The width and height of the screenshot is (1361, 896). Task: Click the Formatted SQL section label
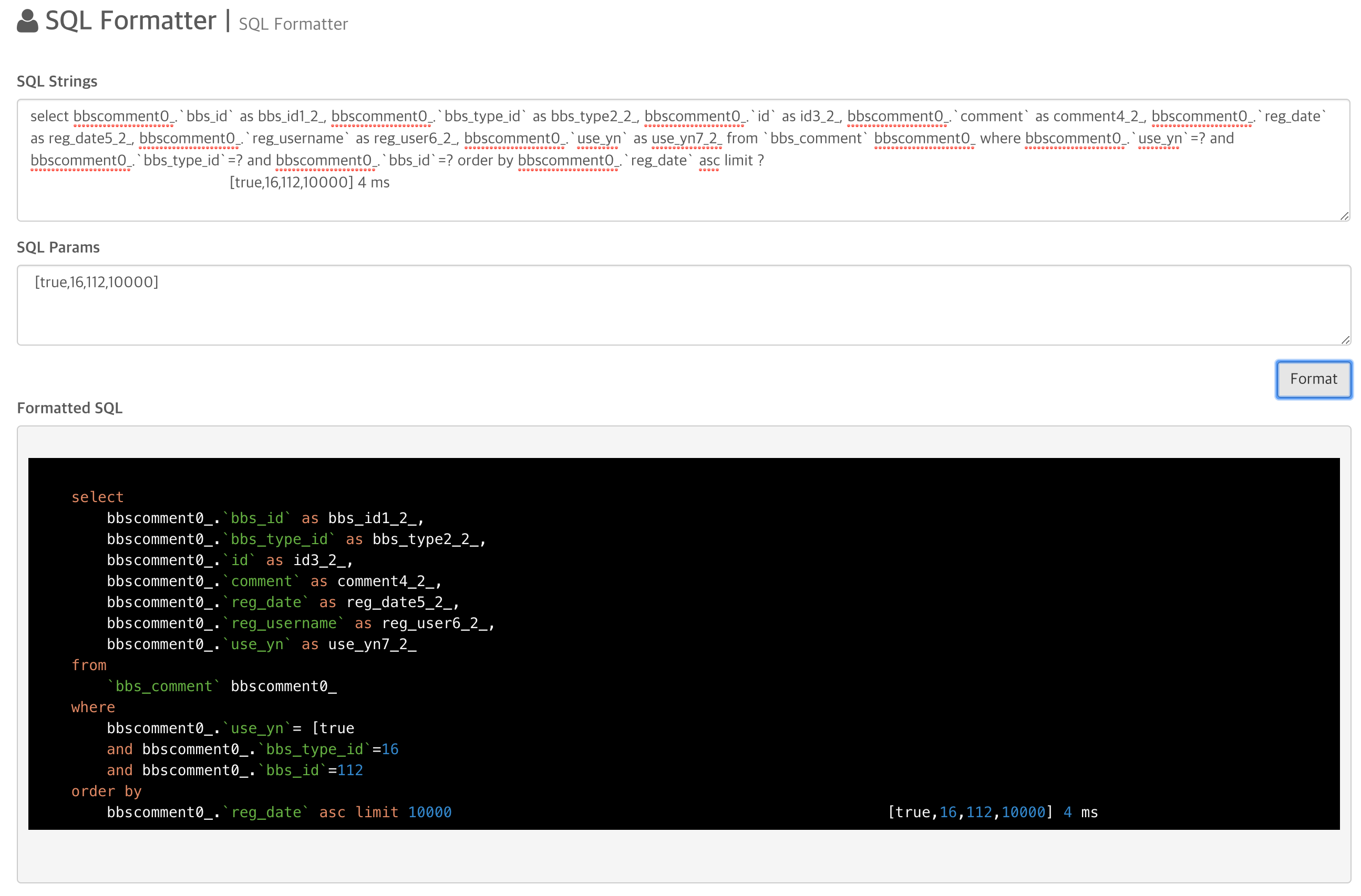click(x=70, y=408)
